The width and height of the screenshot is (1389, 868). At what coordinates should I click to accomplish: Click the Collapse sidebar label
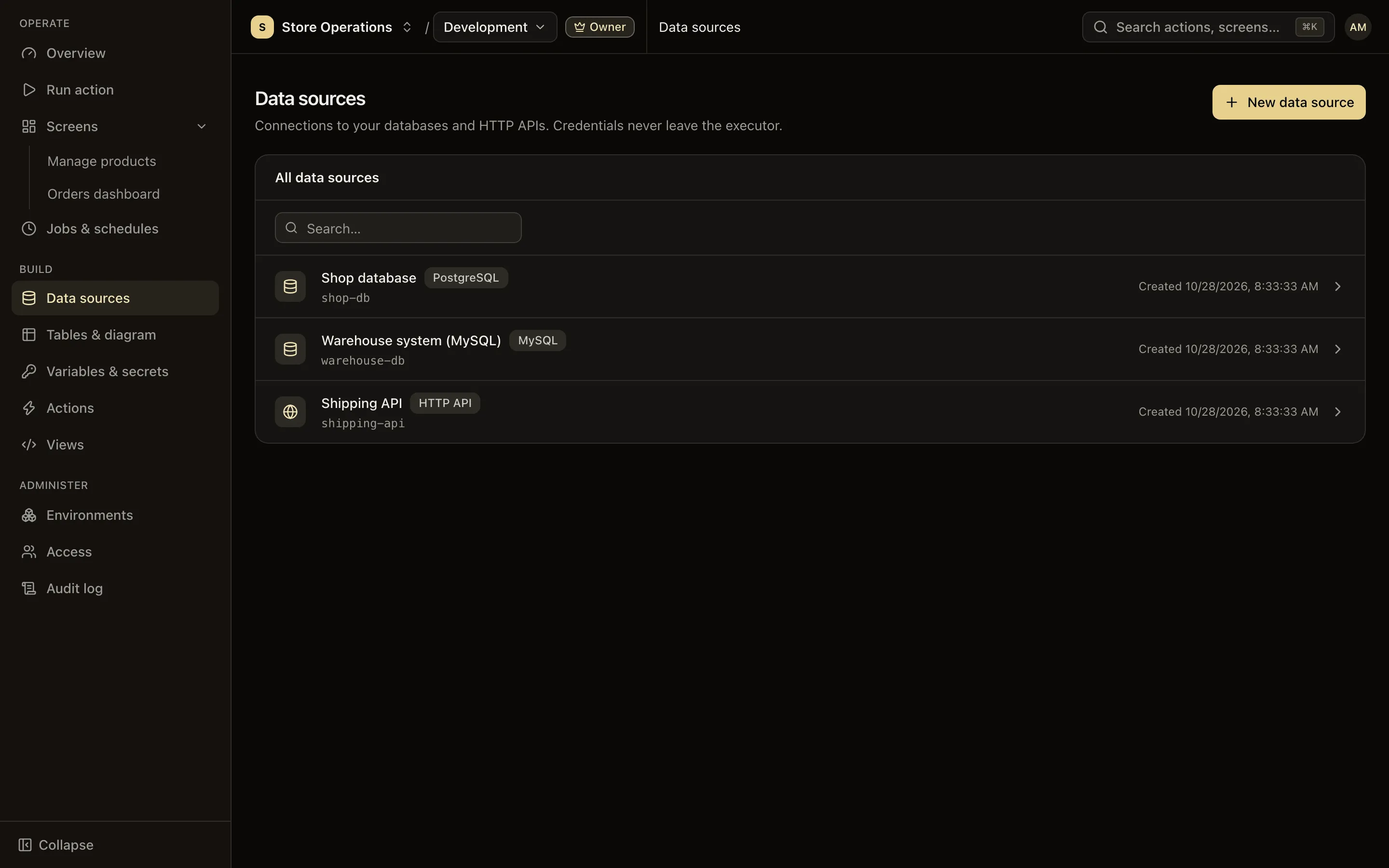[66, 845]
